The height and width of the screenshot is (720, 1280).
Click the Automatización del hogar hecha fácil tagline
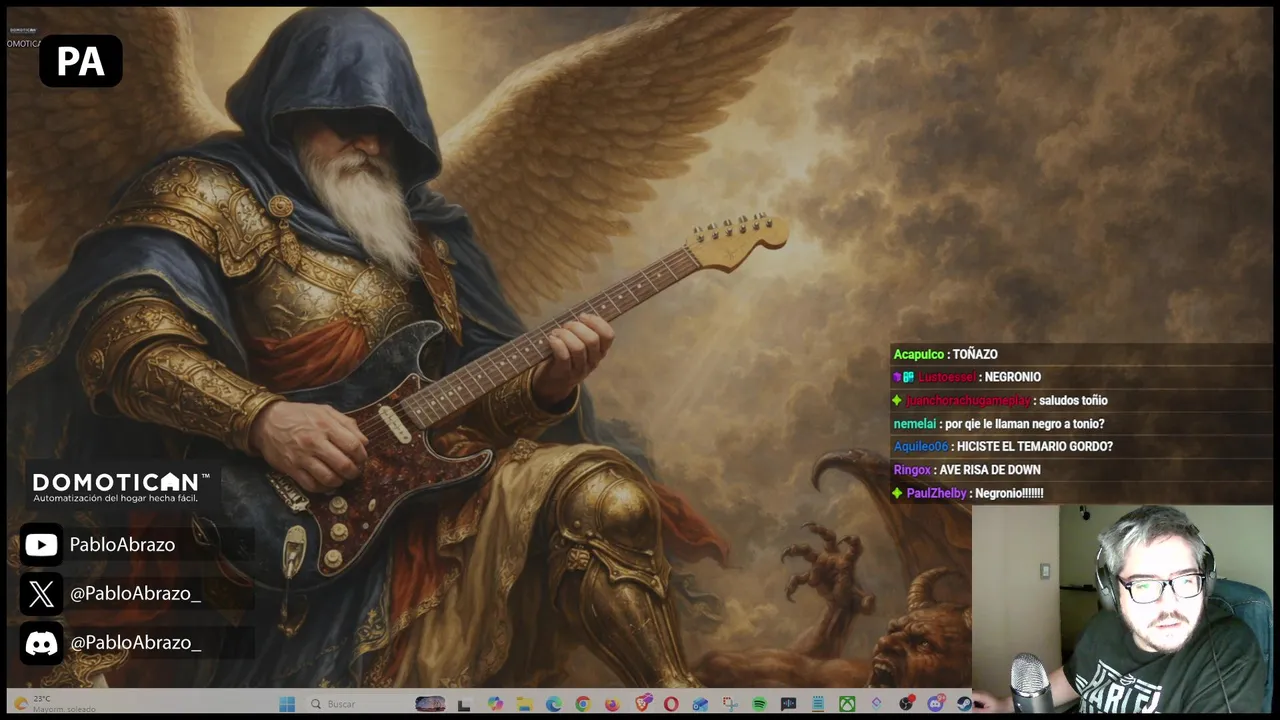tap(115, 498)
